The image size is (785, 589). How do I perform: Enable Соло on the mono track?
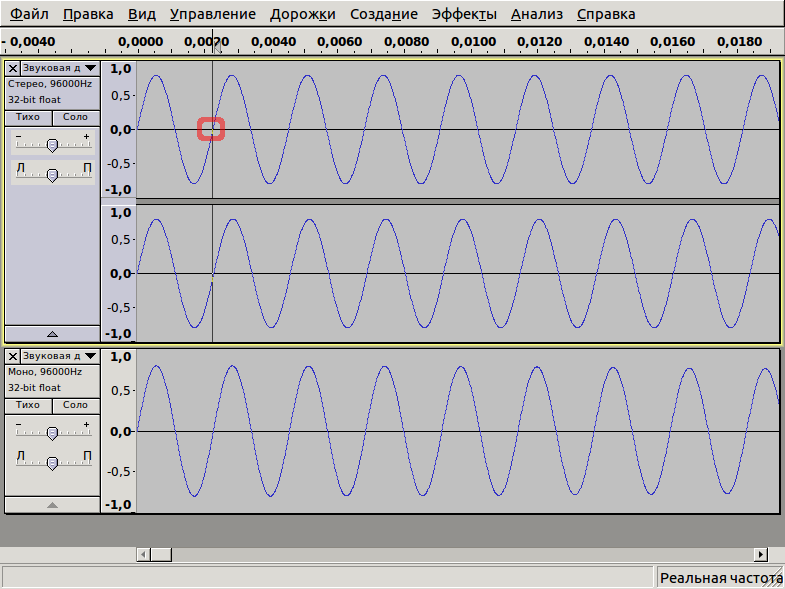tap(75, 405)
